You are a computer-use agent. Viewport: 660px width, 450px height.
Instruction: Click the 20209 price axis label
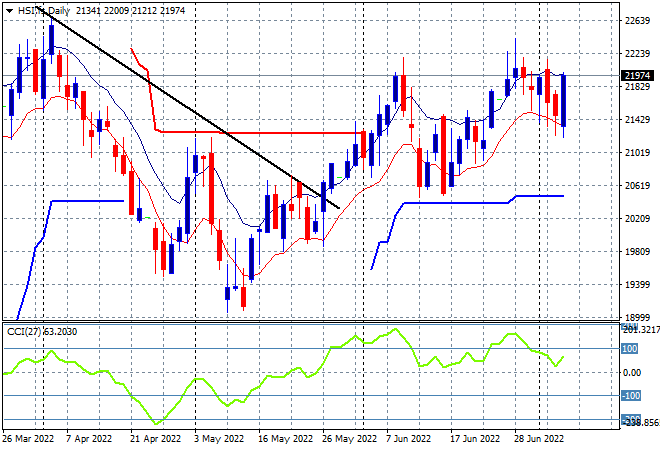(x=637, y=218)
